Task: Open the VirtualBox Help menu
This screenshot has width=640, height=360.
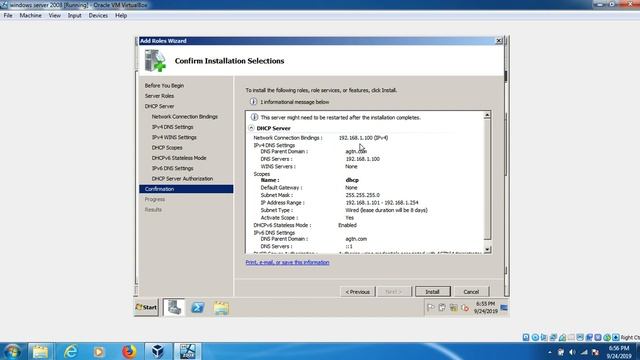Action: 121,16
